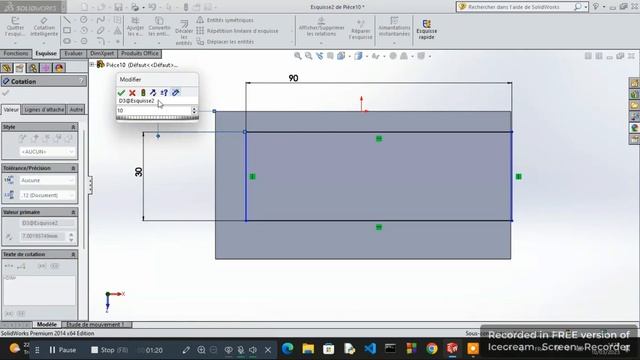Open Google Chrome from taskbar
Screen dimensions: 640x360
432,349
